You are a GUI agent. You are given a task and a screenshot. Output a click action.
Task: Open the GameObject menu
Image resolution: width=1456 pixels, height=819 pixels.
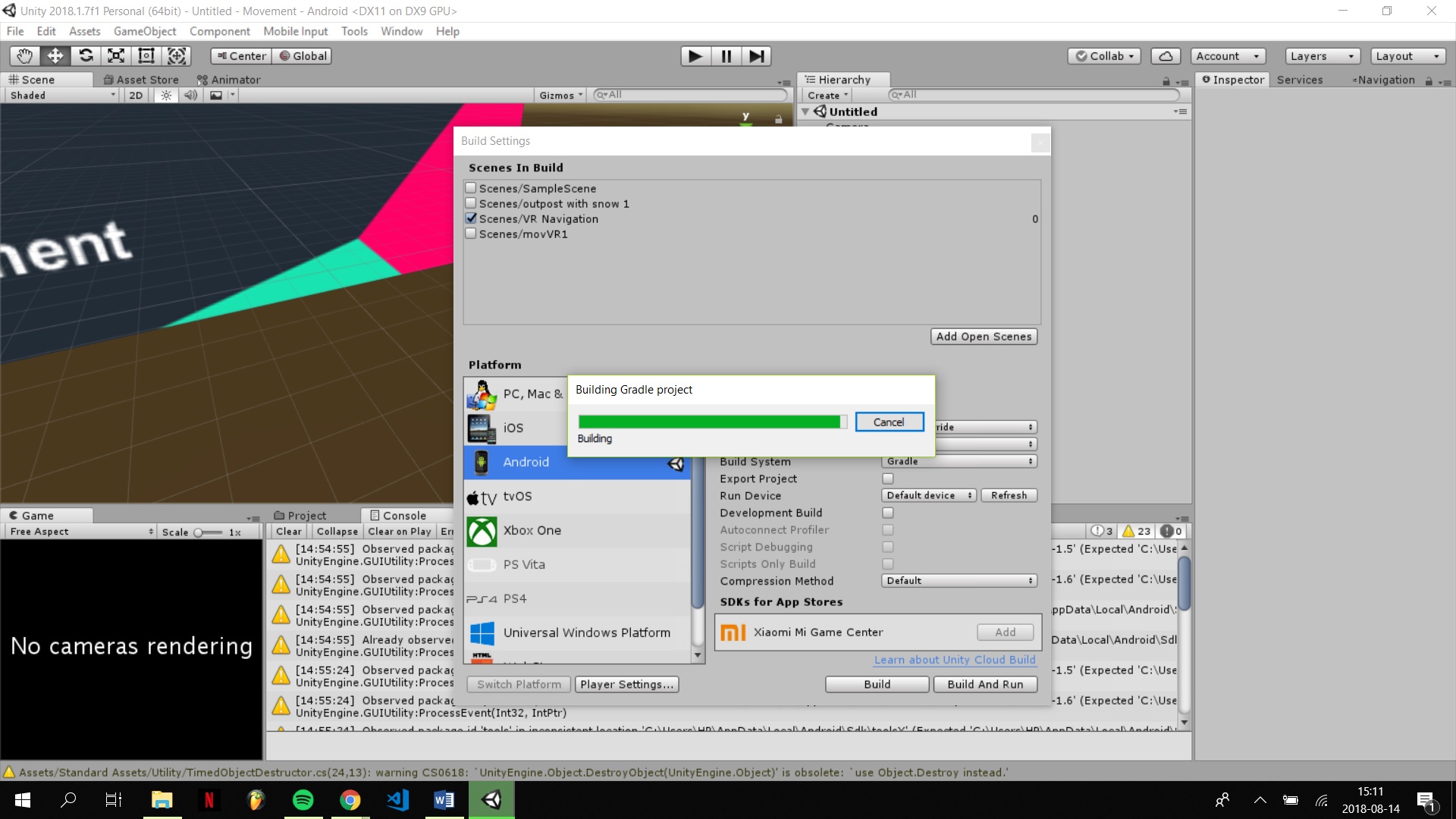pos(145,31)
